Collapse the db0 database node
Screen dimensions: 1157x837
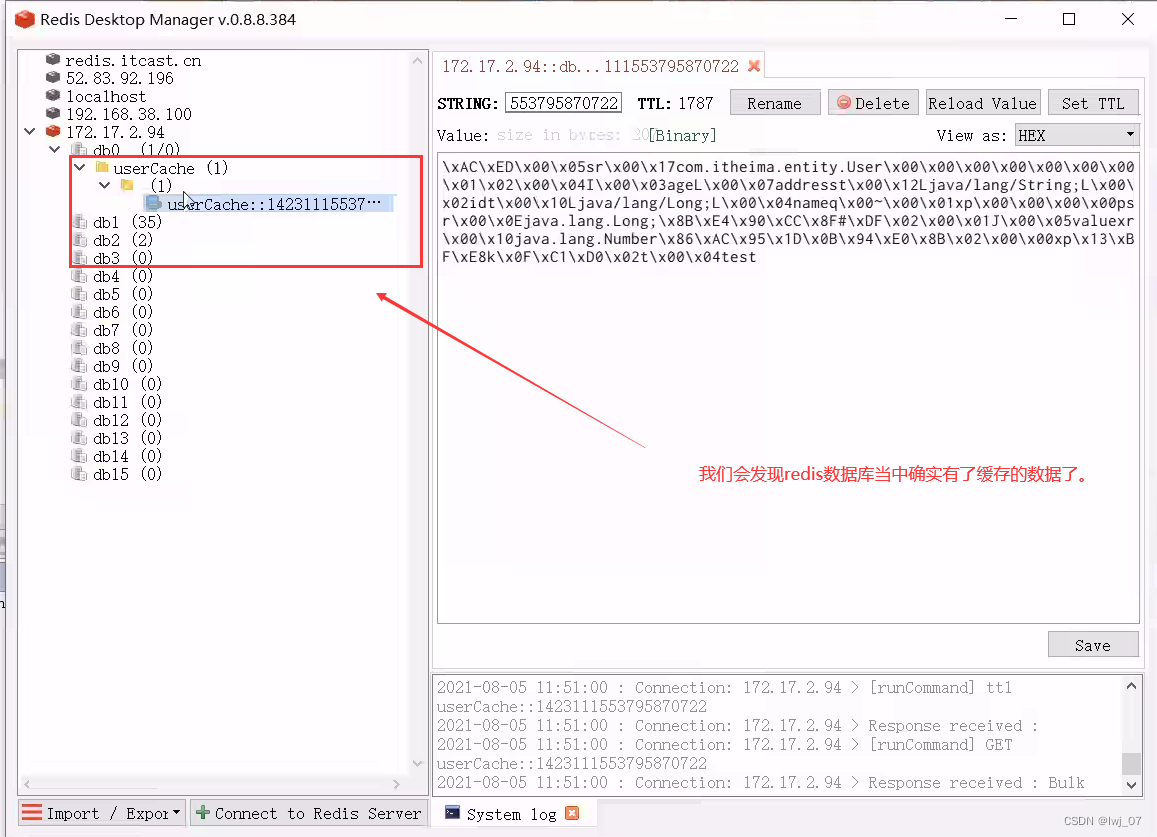(55, 149)
